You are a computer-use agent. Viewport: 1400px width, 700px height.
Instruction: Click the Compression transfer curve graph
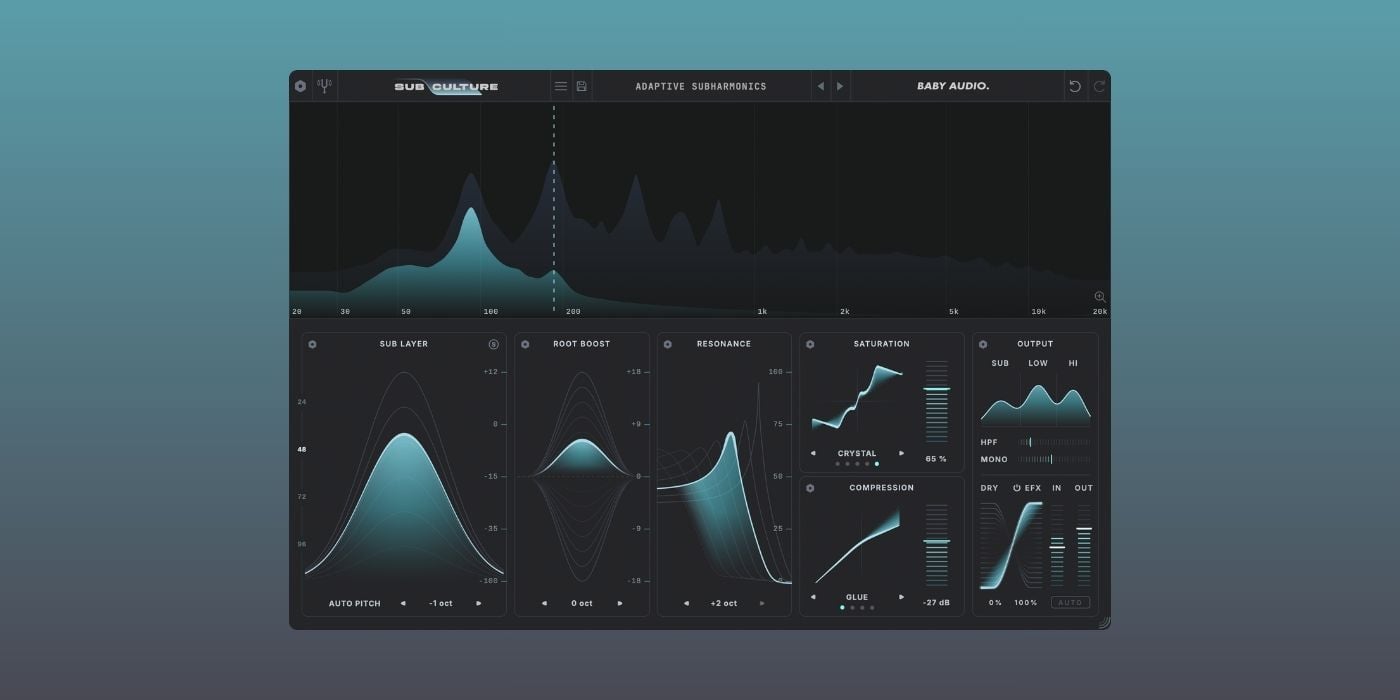[x=857, y=545]
